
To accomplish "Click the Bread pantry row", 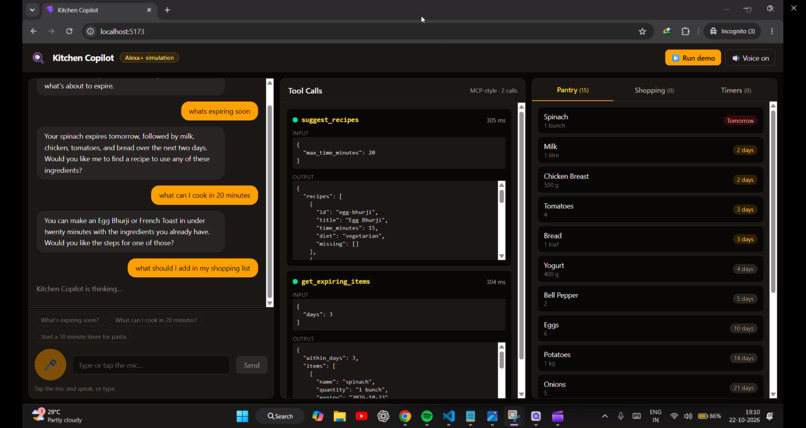I will click(650, 239).
